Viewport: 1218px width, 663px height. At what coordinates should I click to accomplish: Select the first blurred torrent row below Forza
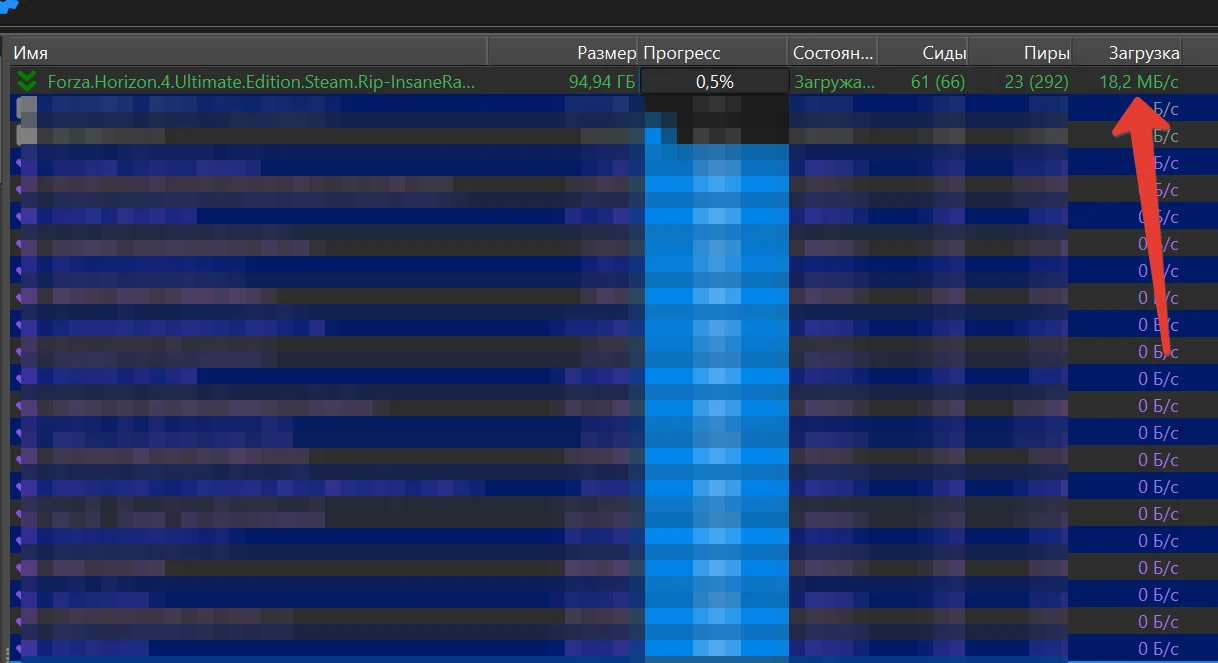[x=300, y=108]
